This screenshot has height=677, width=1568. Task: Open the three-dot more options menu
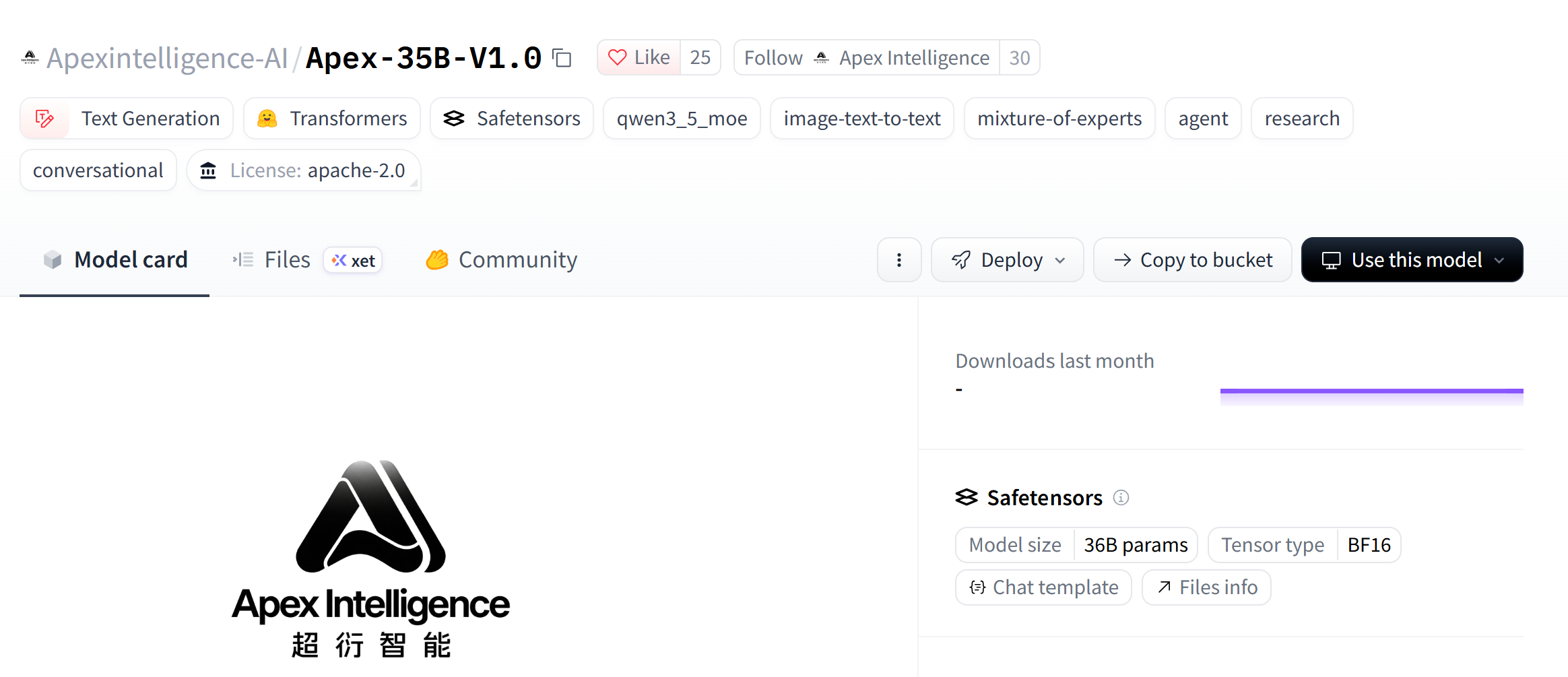pos(899,260)
